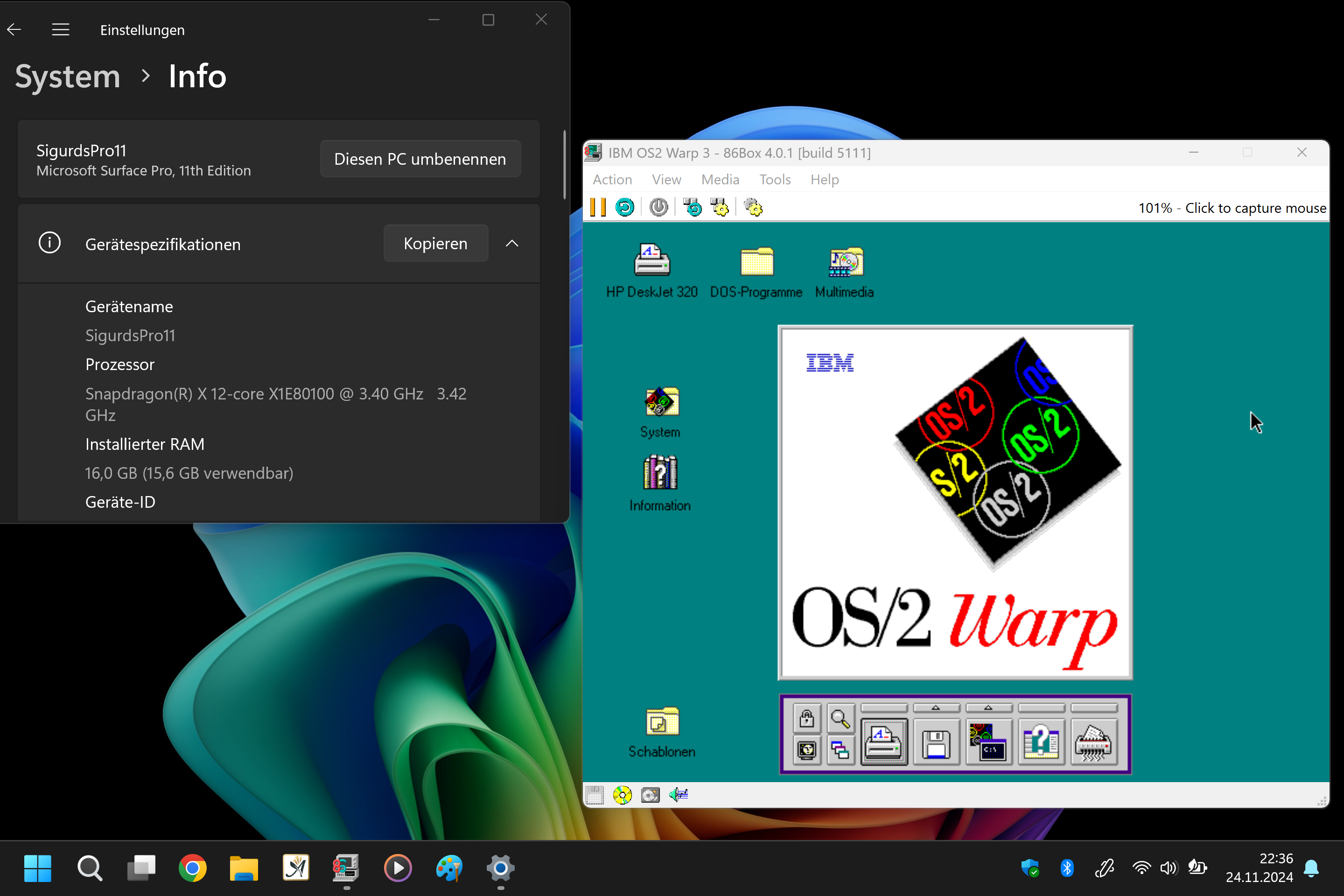This screenshot has height=896, width=1344.
Task: Click the System breadcrumb link
Action: [67, 76]
